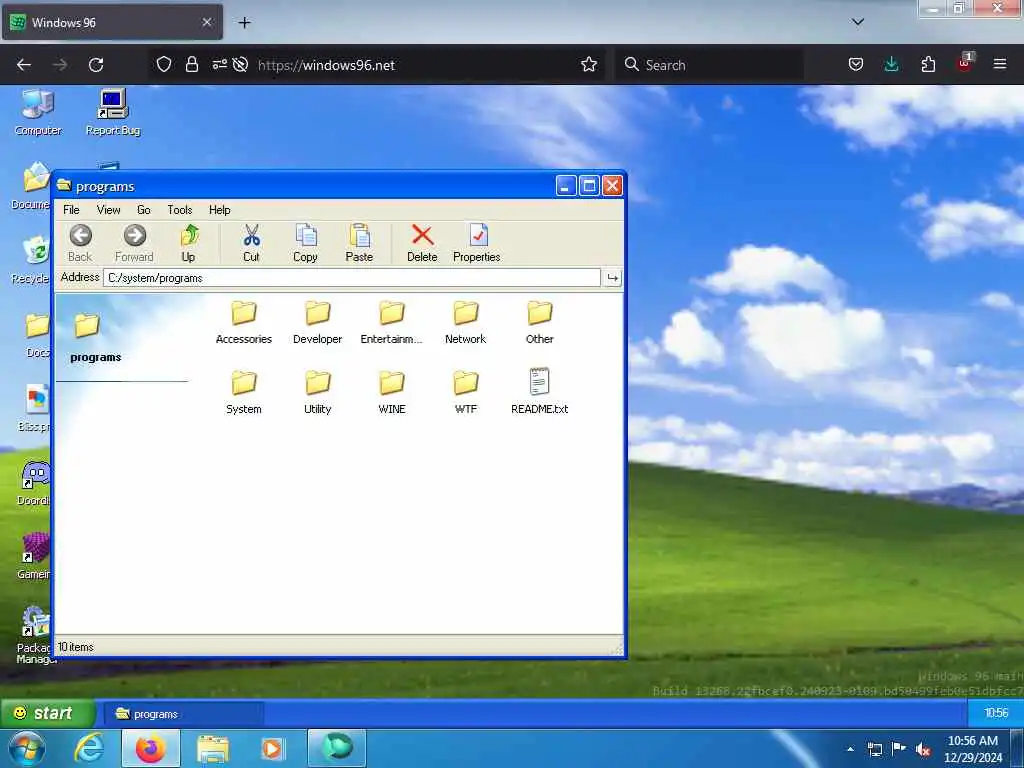
Task: Open the Package Manager desktop icon
Action: click(34, 635)
